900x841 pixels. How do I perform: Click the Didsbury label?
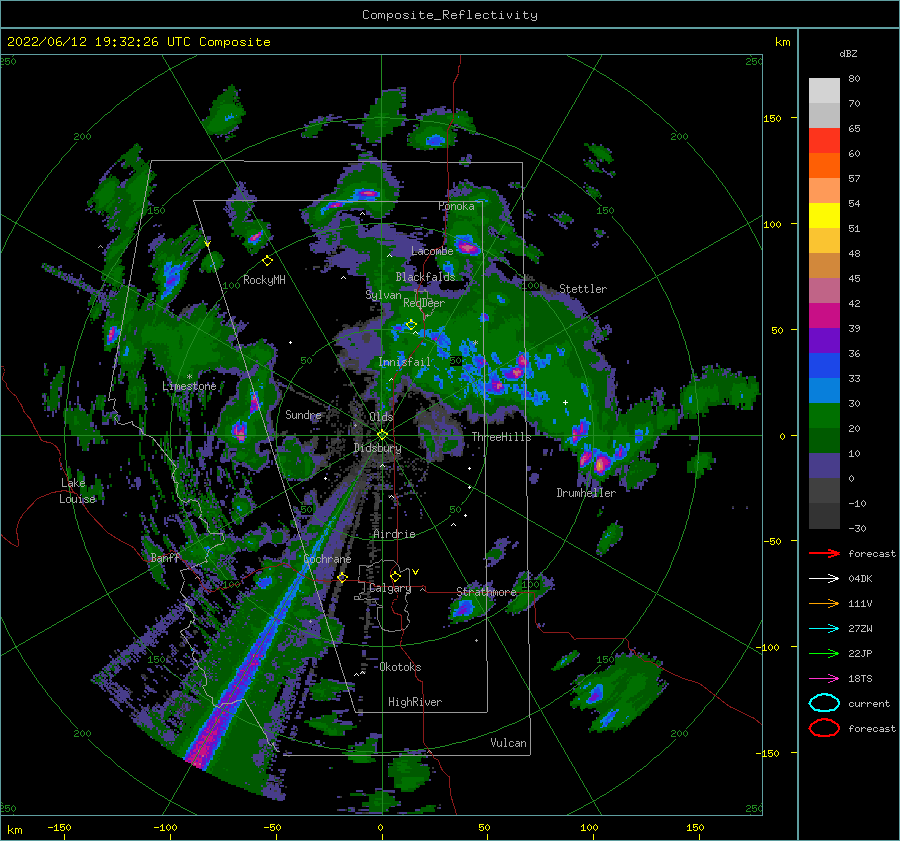point(377,448)
